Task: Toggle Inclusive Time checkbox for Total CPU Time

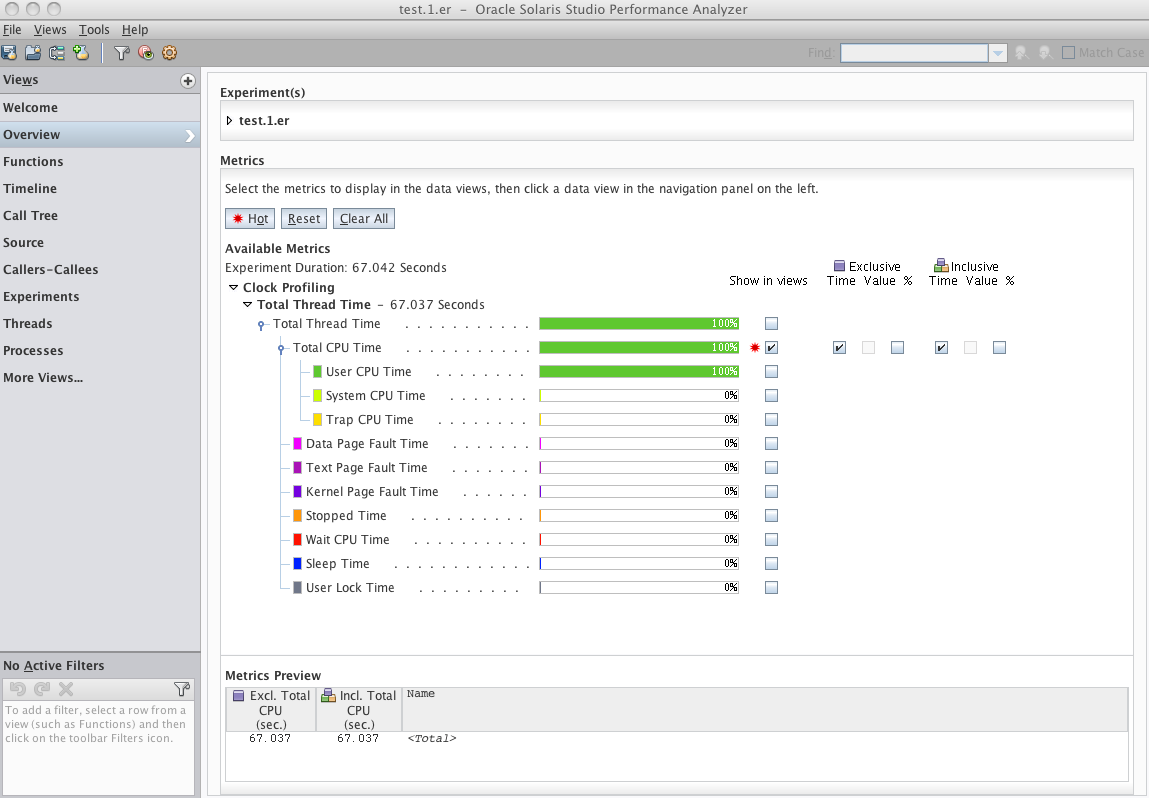Action: (x=942, y=347)
